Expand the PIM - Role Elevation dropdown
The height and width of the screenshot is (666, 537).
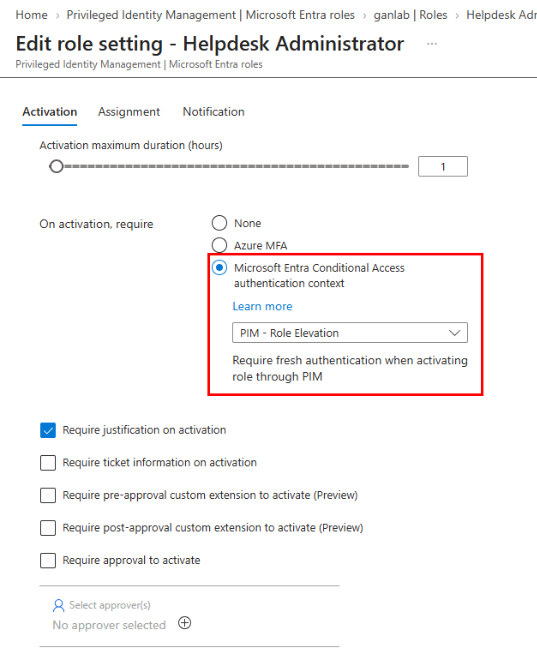coord(350,333)
